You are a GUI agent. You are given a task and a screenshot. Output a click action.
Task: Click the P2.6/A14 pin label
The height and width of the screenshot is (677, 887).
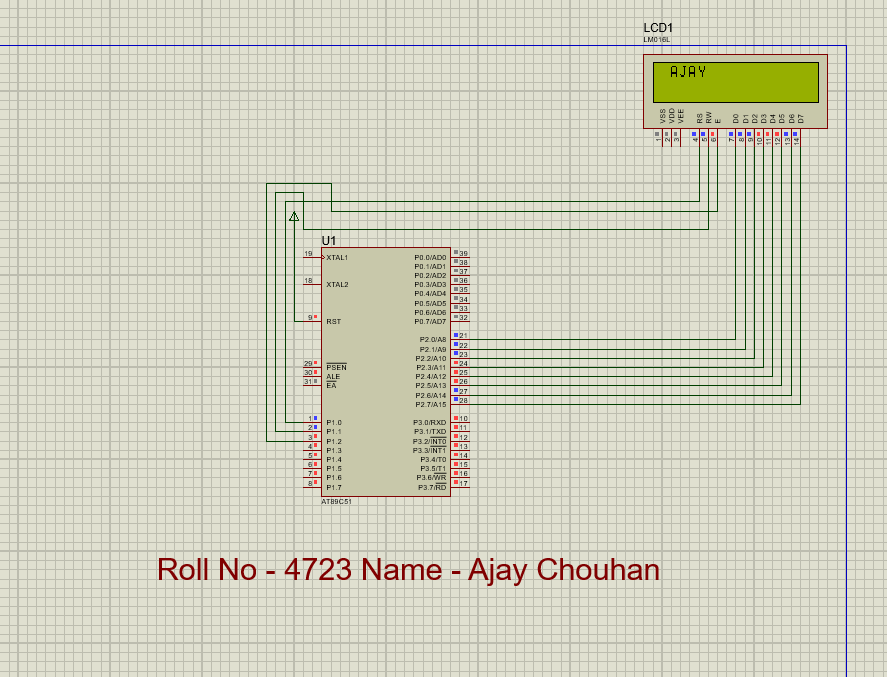point(431,395)
